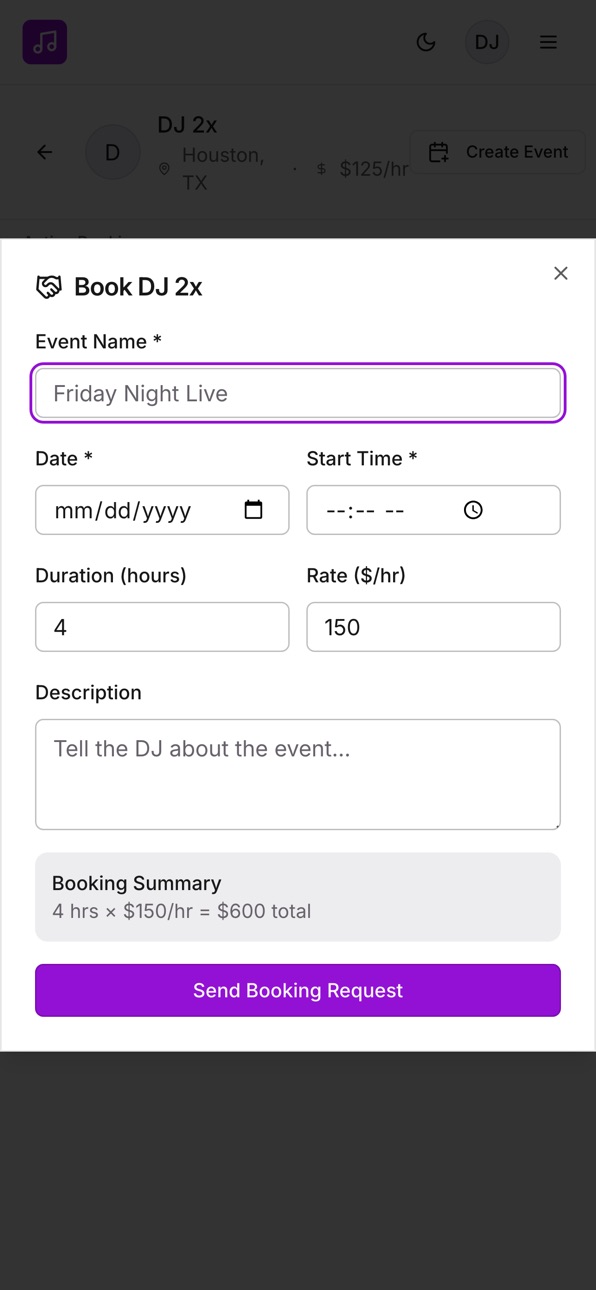
Task: Click the Houston location pin icon
Action: point(164,169)
